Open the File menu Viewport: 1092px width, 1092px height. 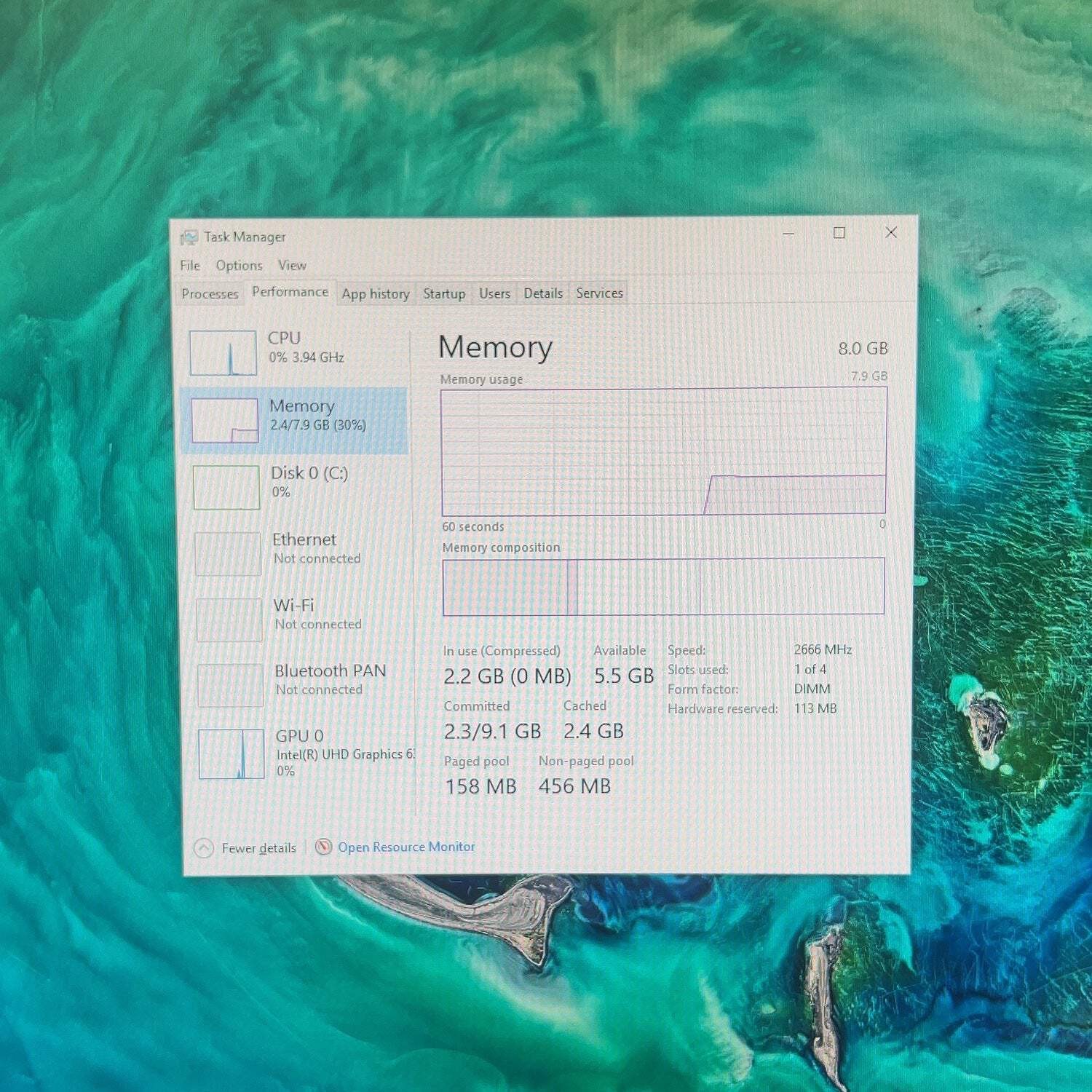coord(190,266)
